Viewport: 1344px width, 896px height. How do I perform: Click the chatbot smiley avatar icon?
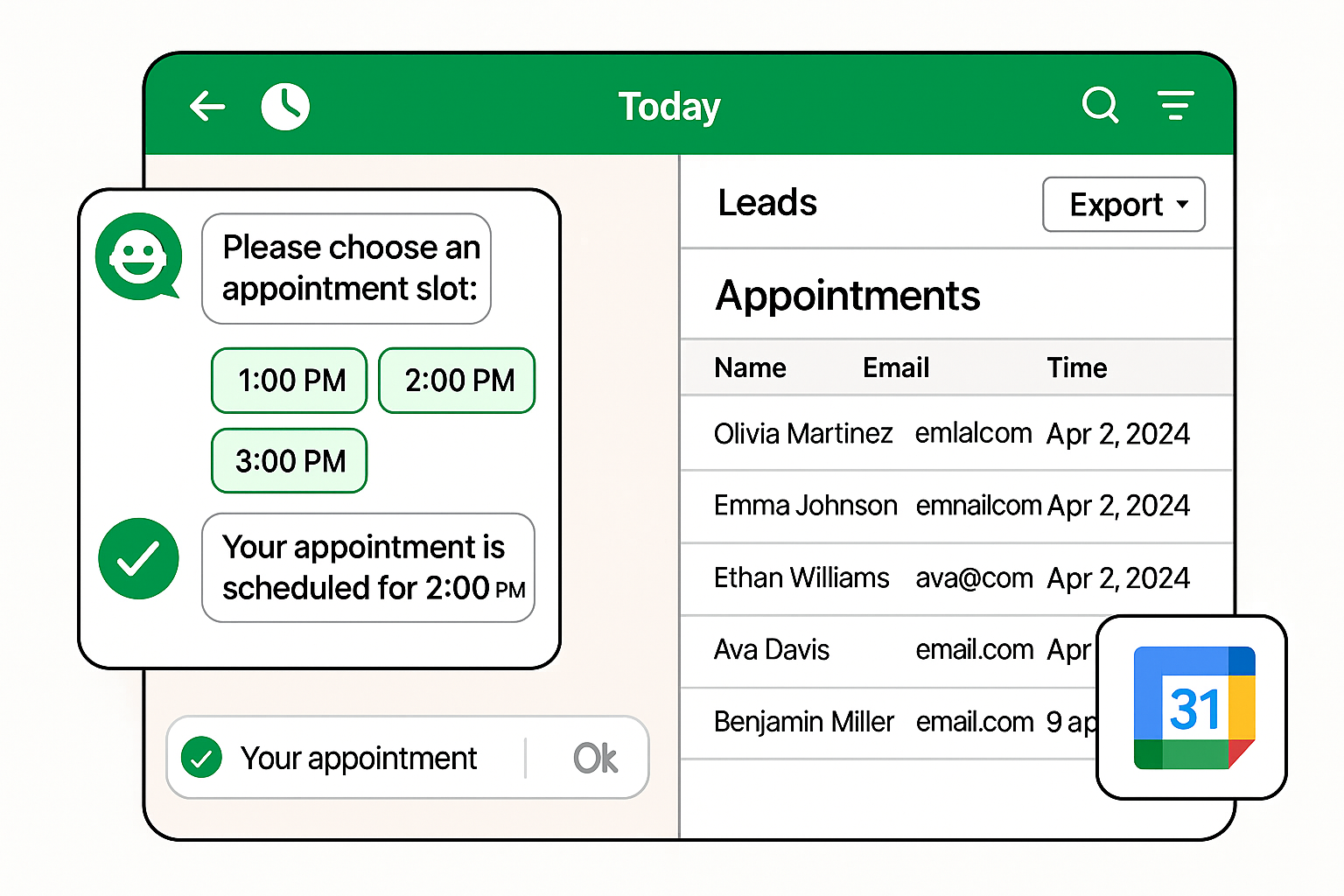138,256
